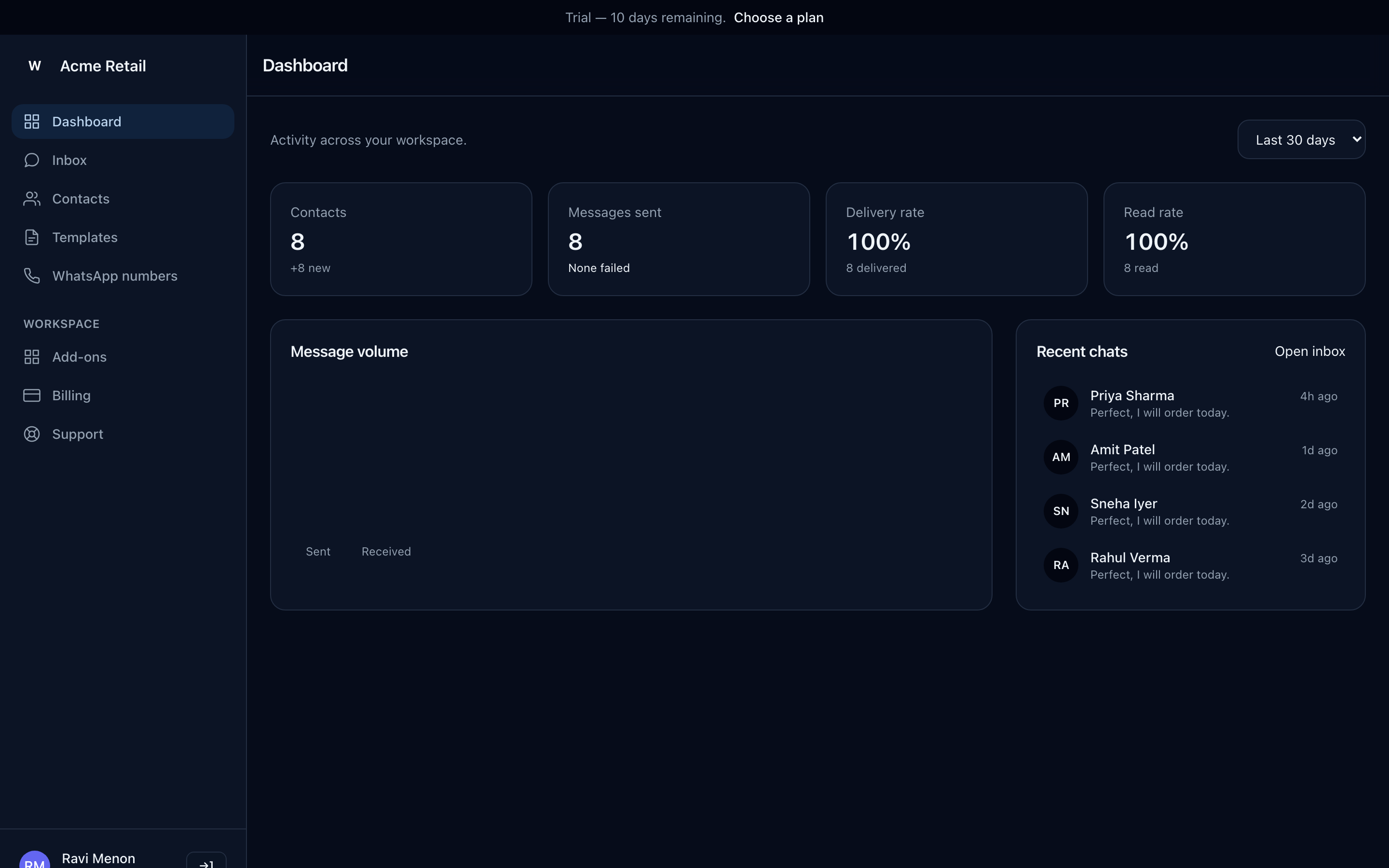This screenshot has width=1389, height=868.
Task: Click the '8 delivered' text
Action: (876, 268)
